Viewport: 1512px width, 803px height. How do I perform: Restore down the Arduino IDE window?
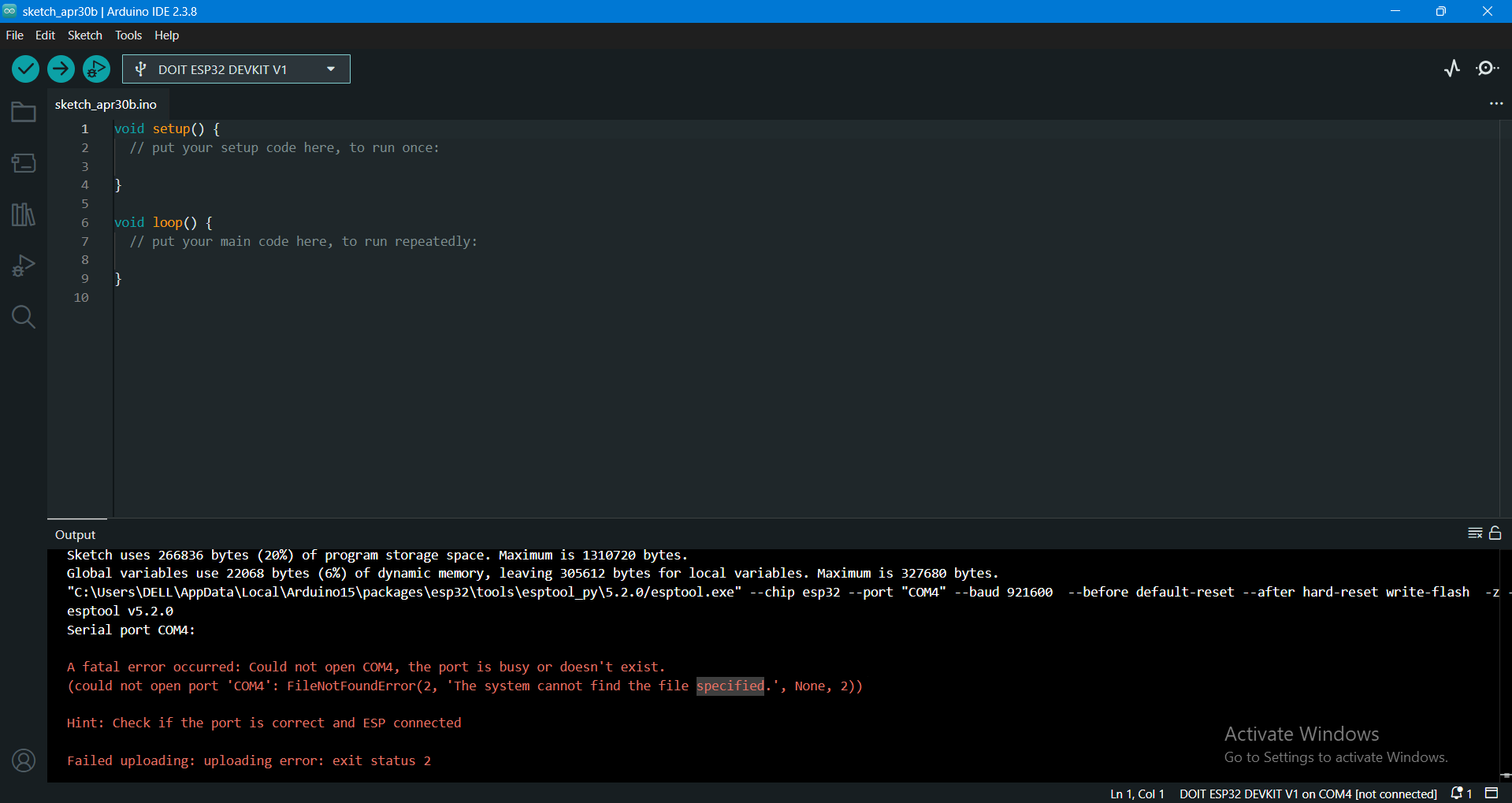[x=1441, y=11]
